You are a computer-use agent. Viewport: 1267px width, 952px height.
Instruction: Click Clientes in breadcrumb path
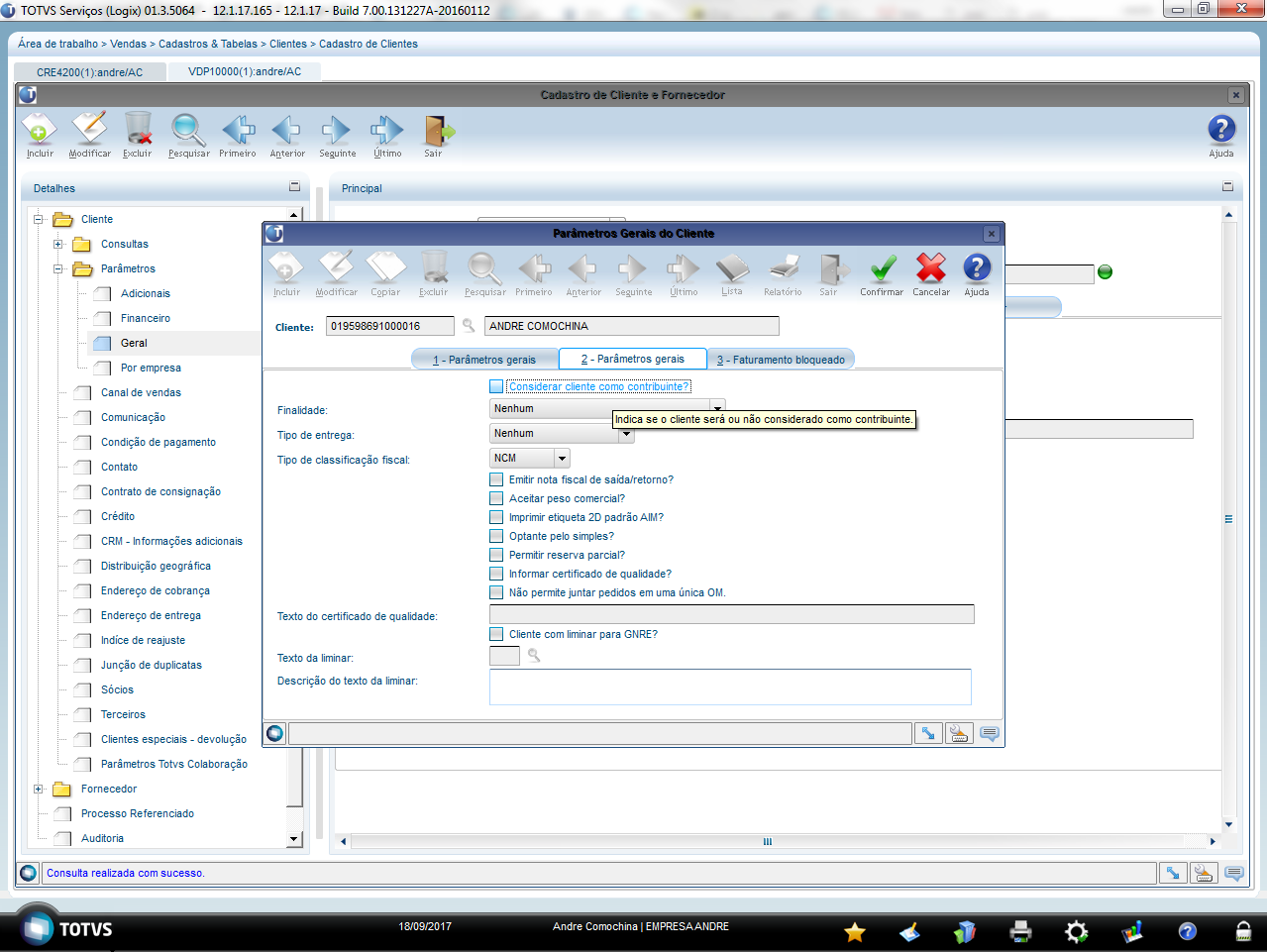(x=288, y=44)
